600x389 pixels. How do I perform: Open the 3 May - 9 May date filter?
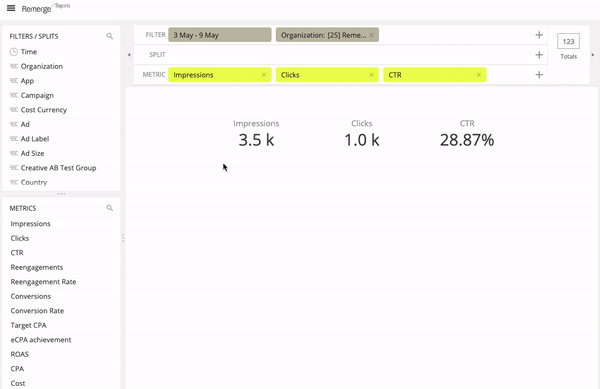coord(220,35)
